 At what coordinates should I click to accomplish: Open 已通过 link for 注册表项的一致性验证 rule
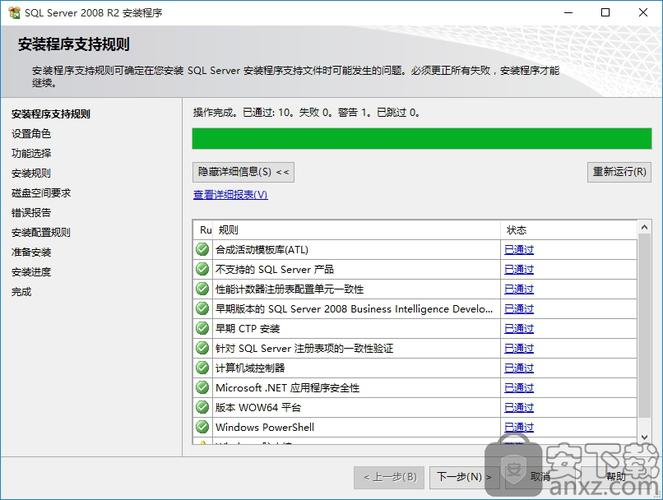tap(519, 348)
